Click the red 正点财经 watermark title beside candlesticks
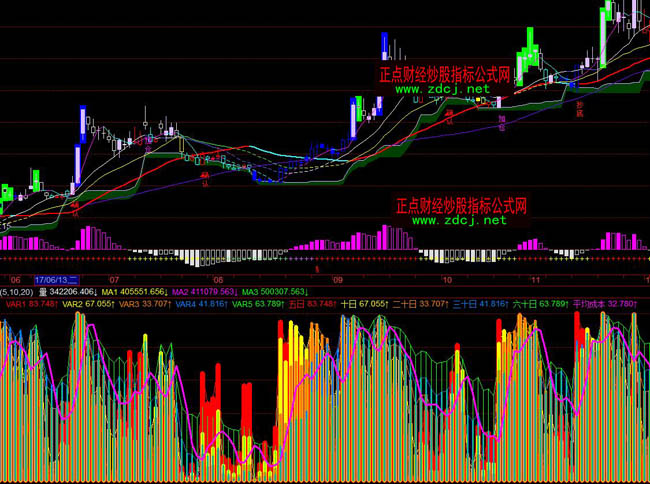Screen dimensions: 650x484 [445, 74]
